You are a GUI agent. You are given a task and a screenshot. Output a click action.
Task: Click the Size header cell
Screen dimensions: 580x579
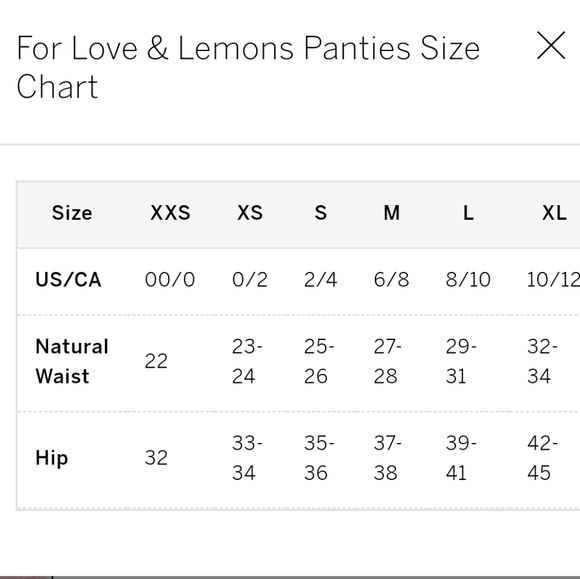tap(72, 213)
